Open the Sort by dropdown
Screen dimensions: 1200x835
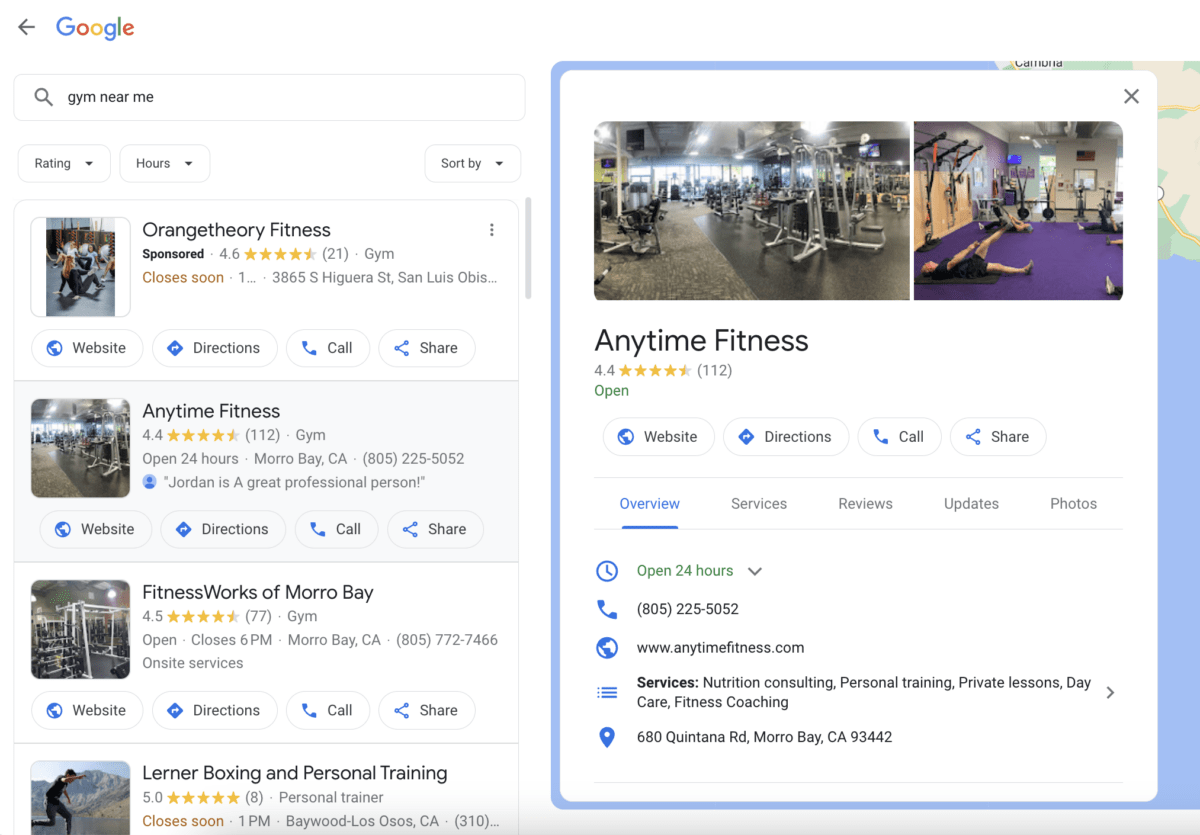point(473,163)
